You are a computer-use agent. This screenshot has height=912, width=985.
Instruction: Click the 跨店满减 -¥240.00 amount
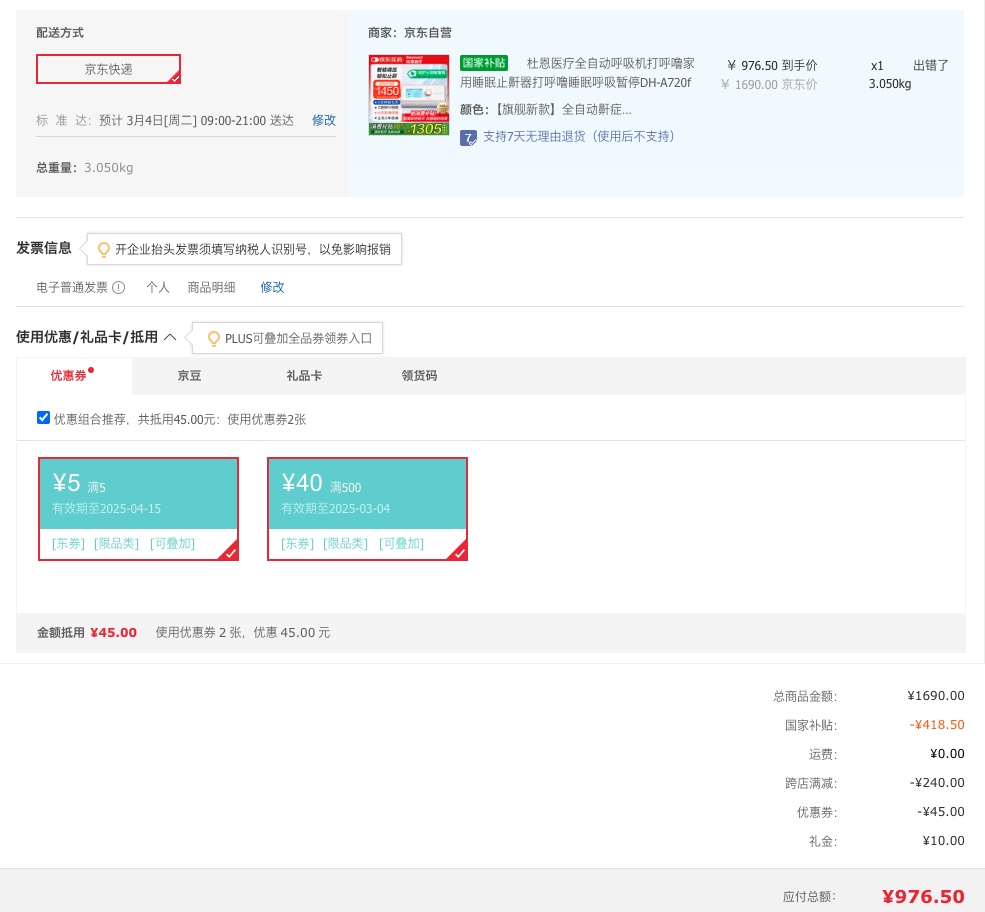tap(937, 783)
